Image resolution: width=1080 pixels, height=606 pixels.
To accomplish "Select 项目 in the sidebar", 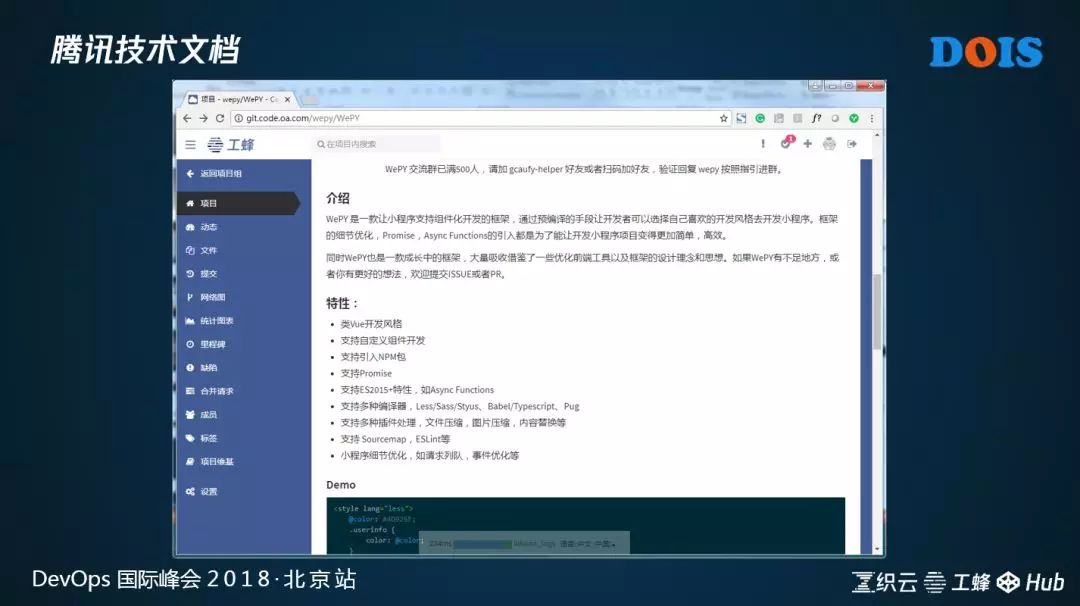I will point(238,203).
